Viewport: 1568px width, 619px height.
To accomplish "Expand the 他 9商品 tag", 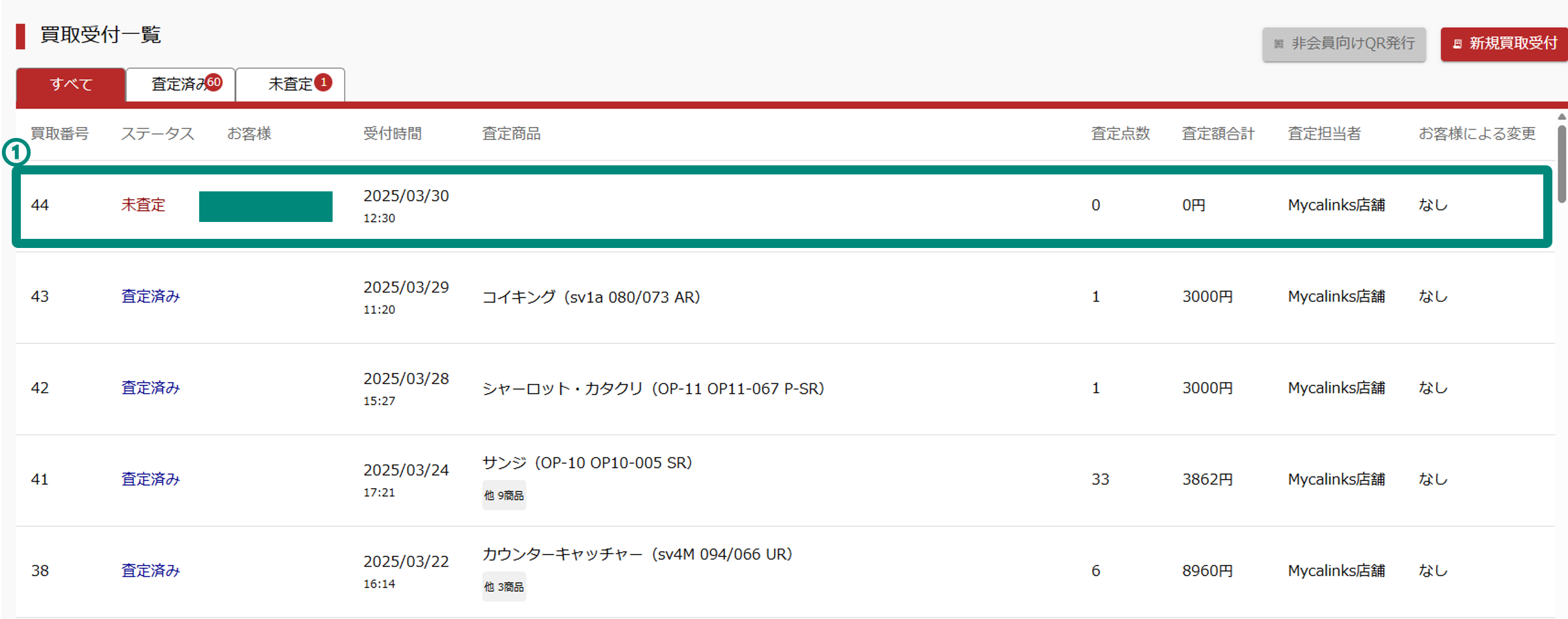I will [504, 495].
